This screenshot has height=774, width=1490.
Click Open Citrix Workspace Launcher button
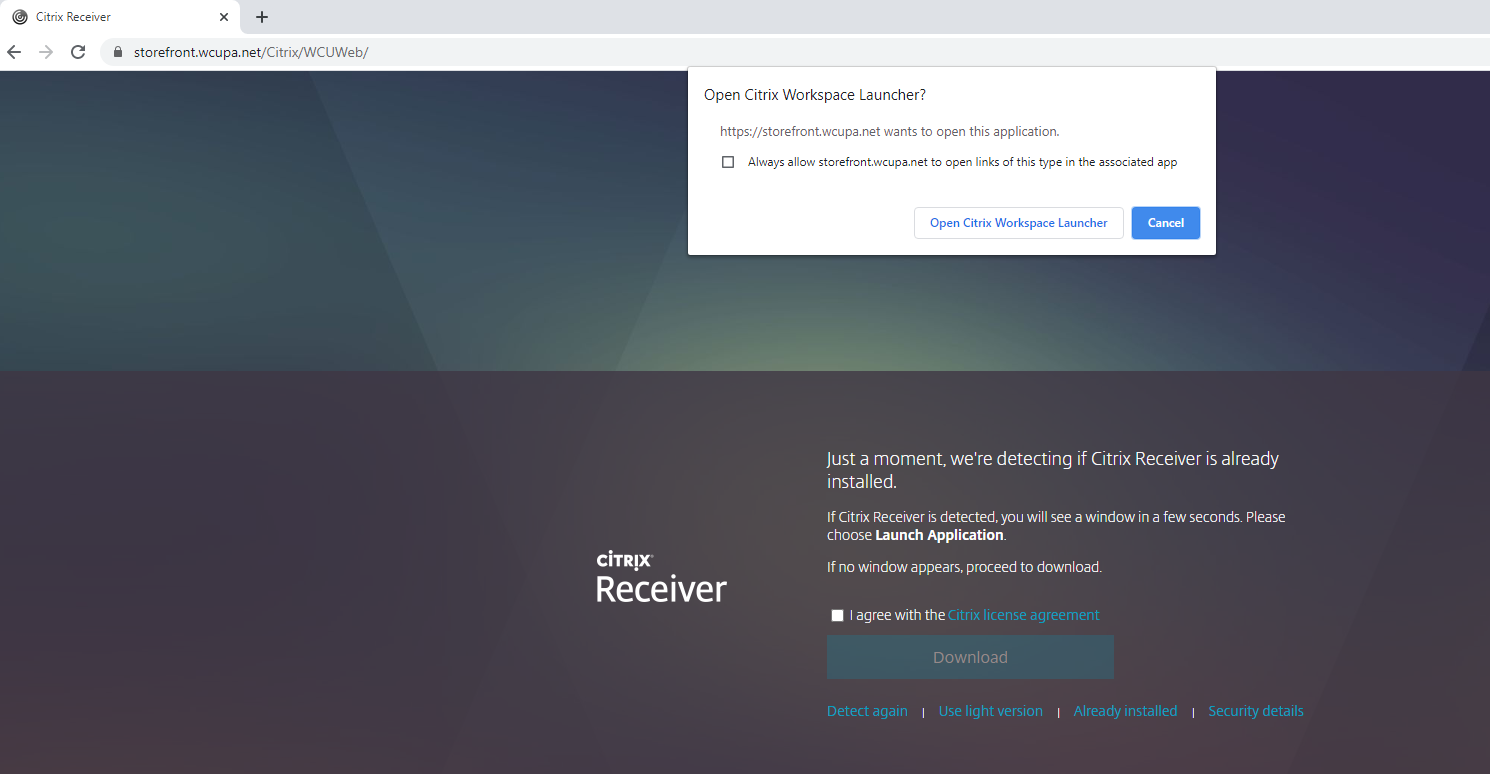tap(1018, 223)
